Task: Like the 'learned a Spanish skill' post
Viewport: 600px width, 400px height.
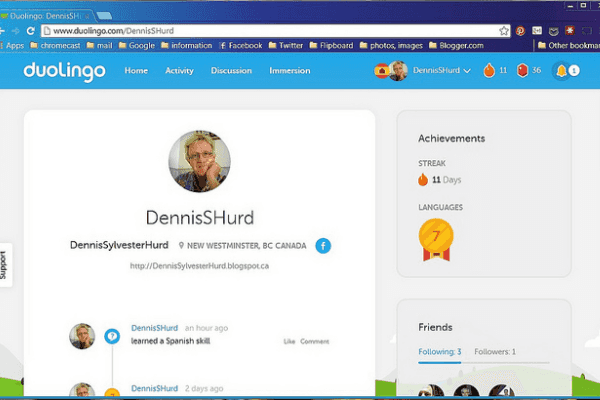Action: 289,341
